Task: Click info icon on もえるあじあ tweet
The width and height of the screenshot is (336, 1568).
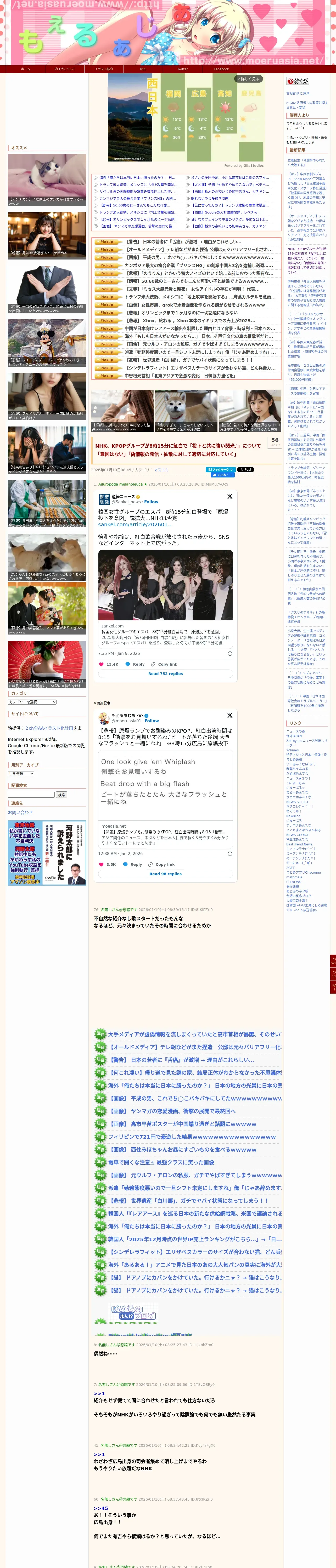Action: click(x=230, y=854)
